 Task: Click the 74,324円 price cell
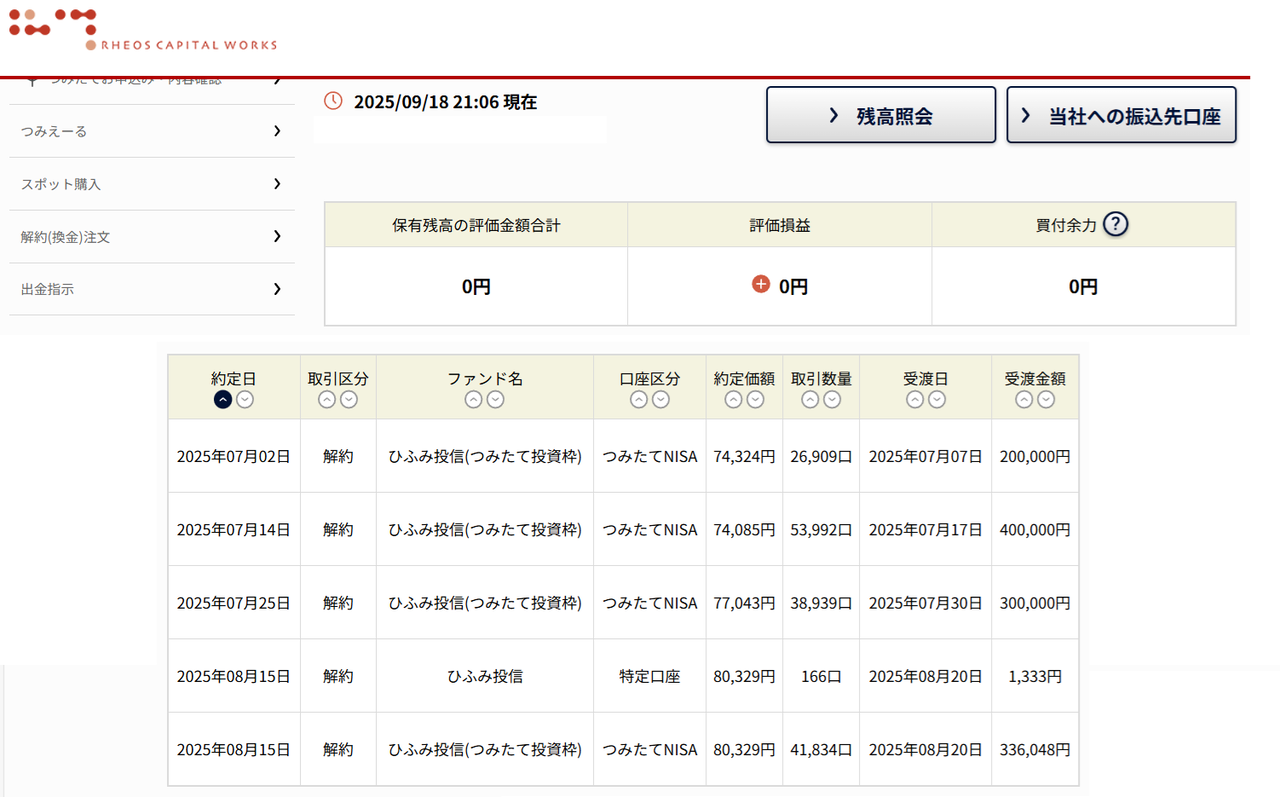pos(744,456)
